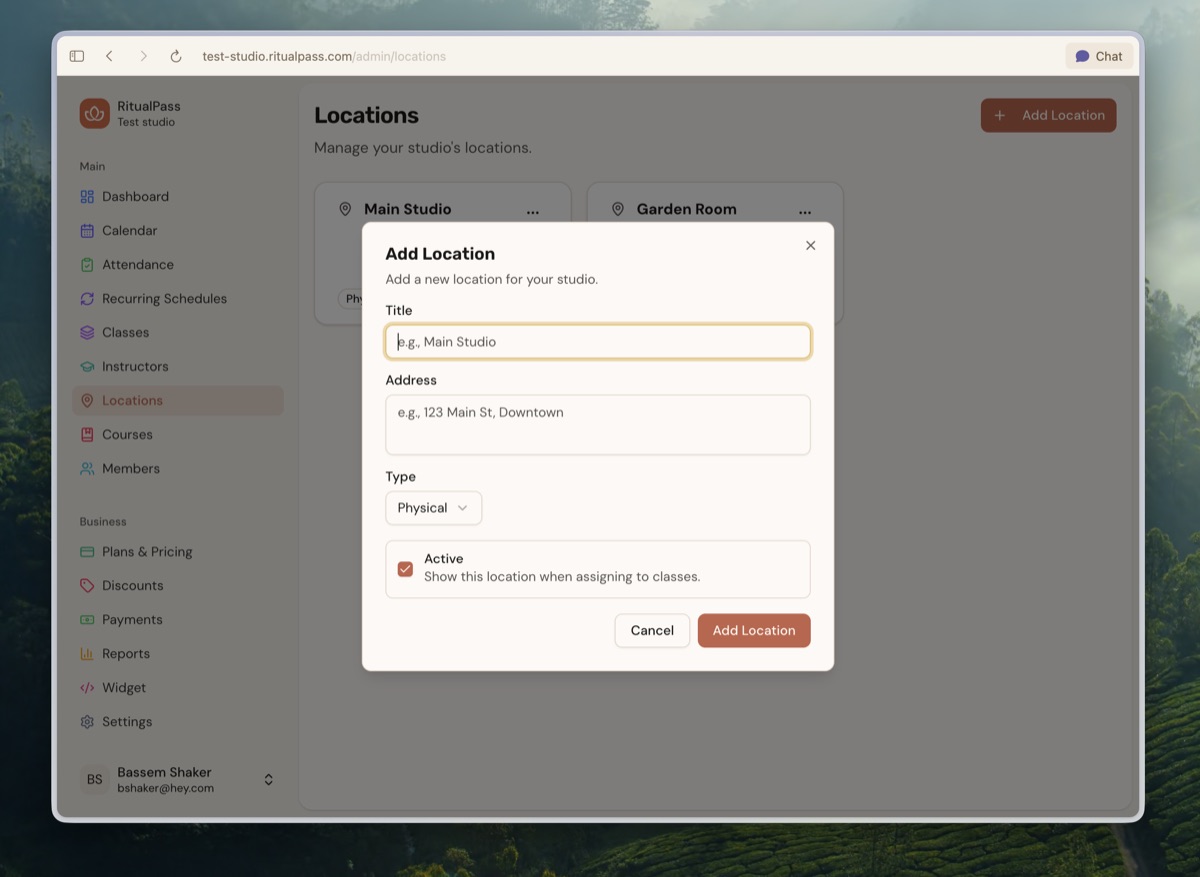Open Calendar in the sidebar
Viewport: 1200px width, 877px height.
(x=178, y=231)
